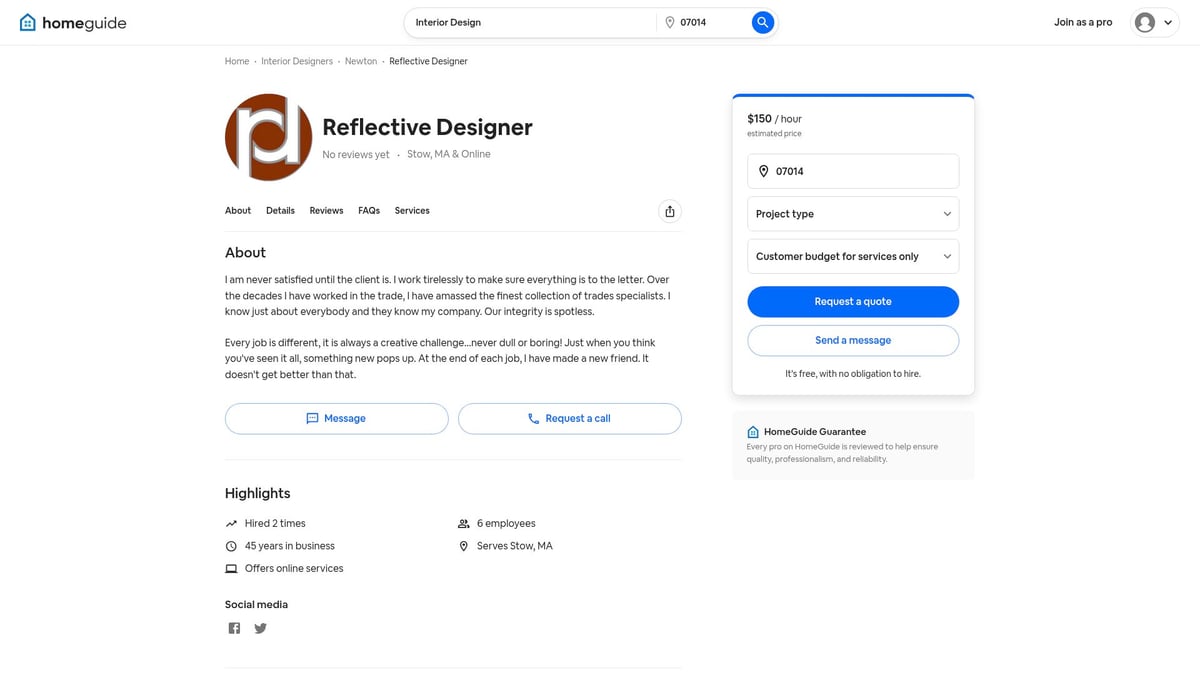Click the people icon beside 6 employees
Screen dimensions: 1200x675
coord(463,523)
